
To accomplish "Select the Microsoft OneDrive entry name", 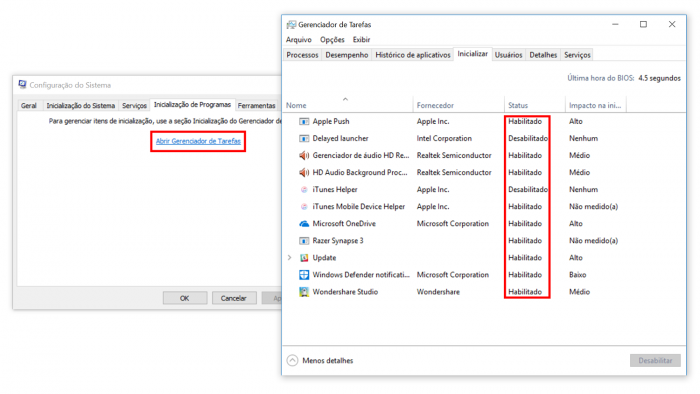I will click(x=344, y=224).
